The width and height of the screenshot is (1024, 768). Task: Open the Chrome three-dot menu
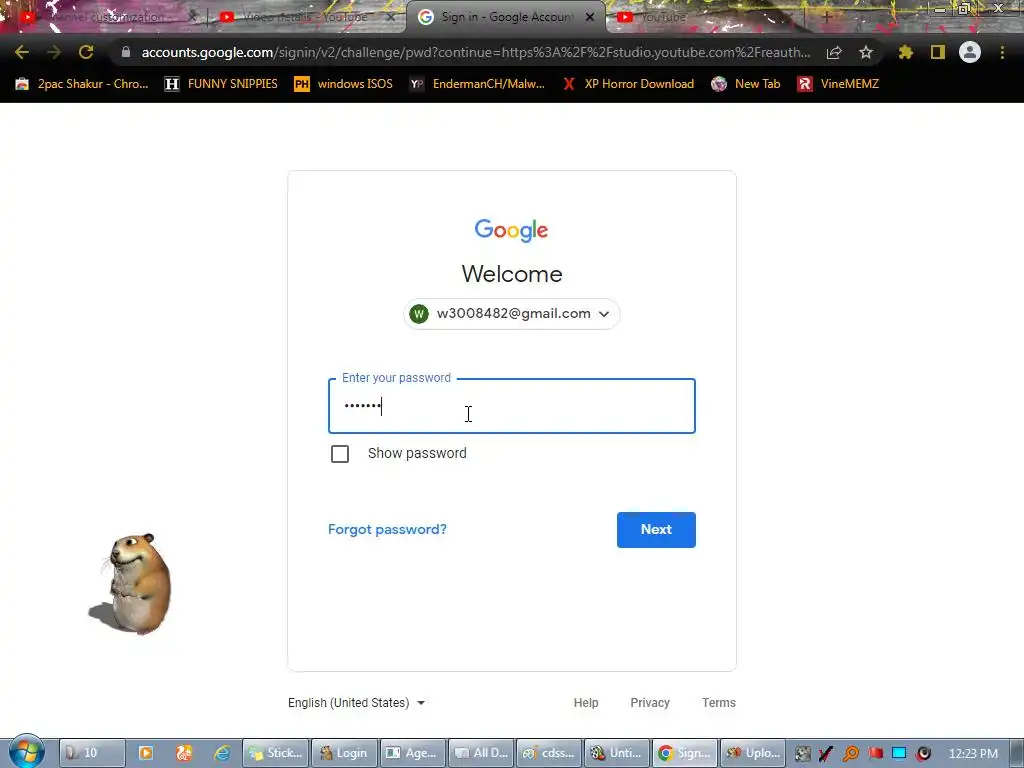pyautogui.click(x=1002, y=52)
